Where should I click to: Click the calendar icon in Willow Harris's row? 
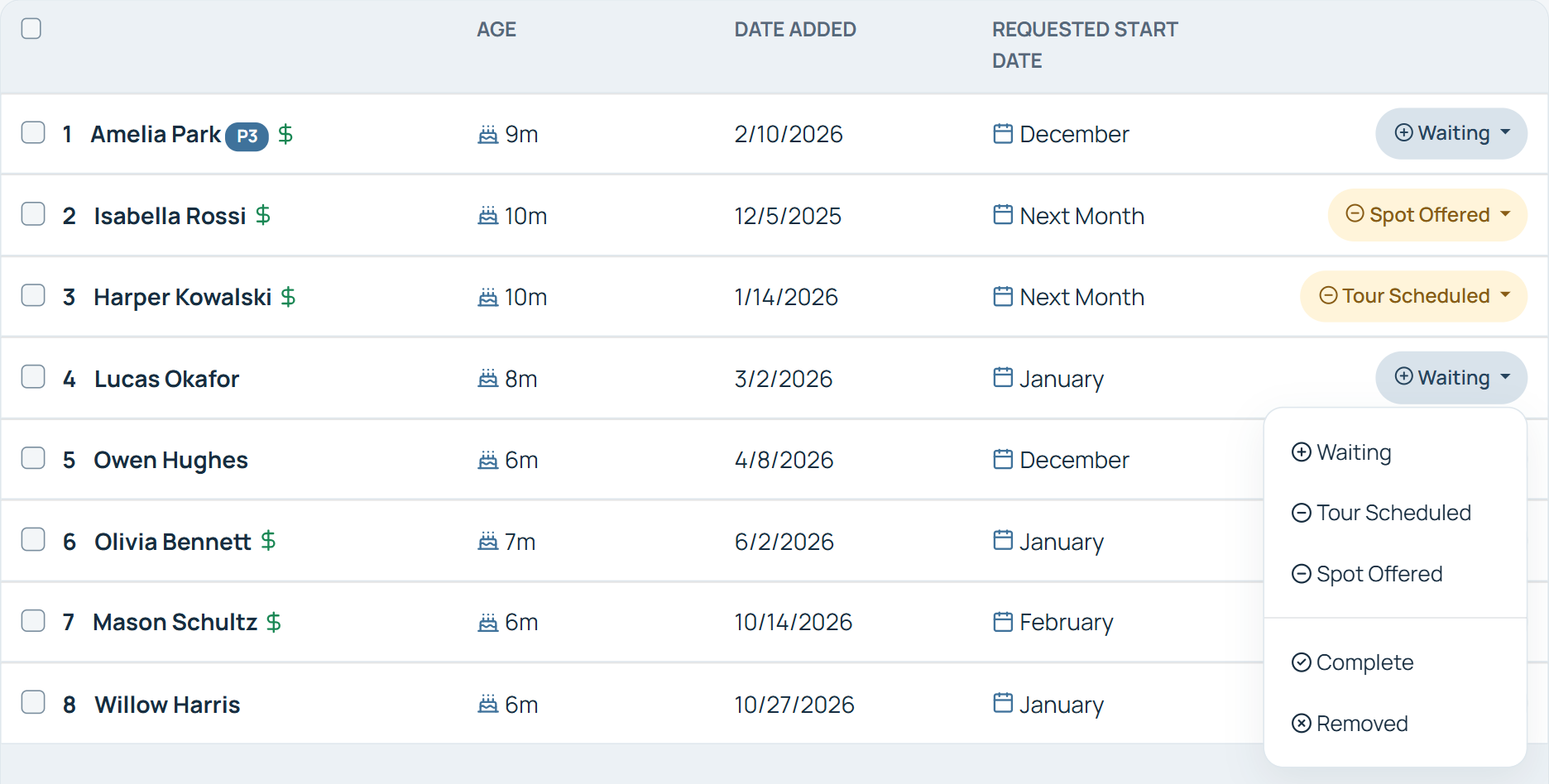point(1003,703)
